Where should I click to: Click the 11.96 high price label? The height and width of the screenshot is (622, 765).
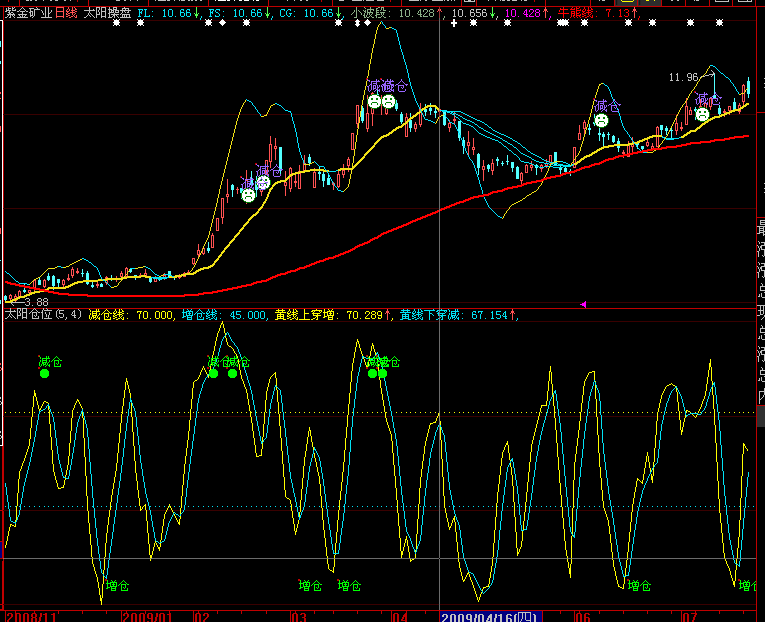coord(683,77)
